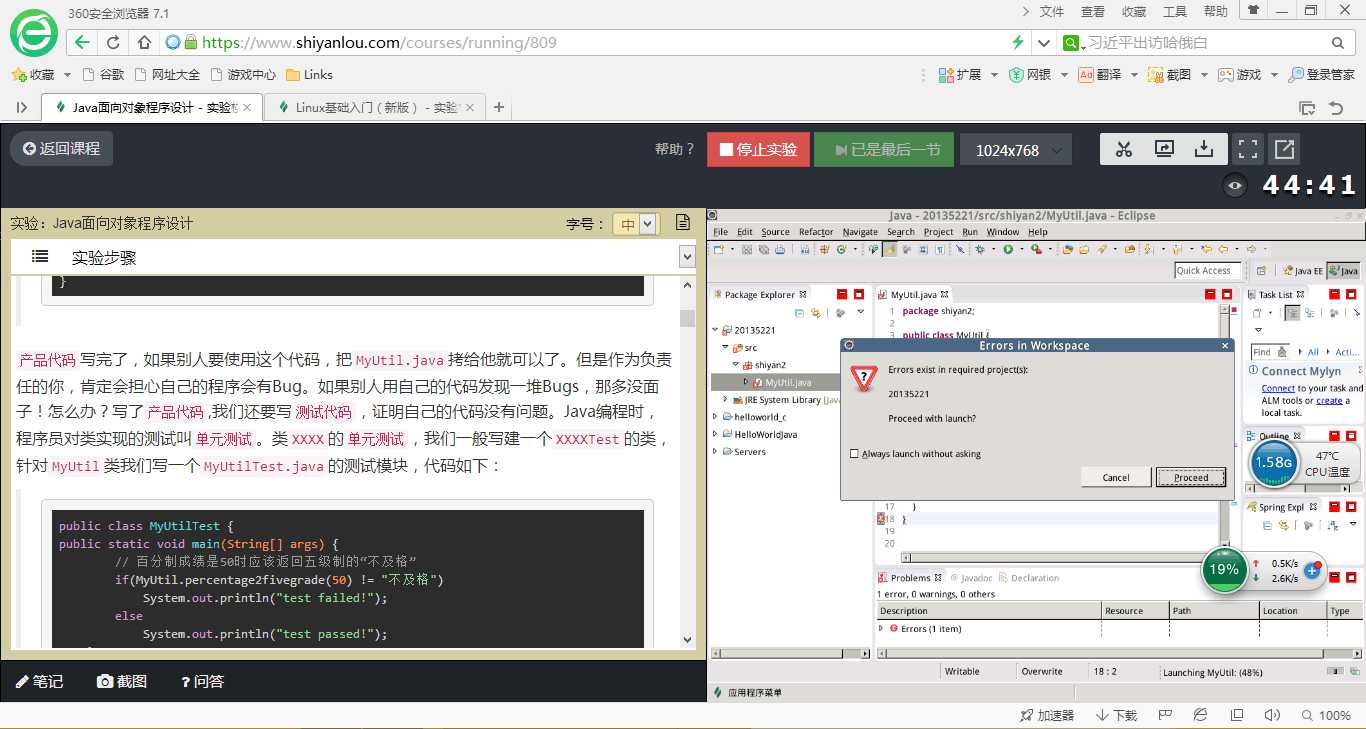Click the screen share icon in the lab toolbar

coord(1164,149)
